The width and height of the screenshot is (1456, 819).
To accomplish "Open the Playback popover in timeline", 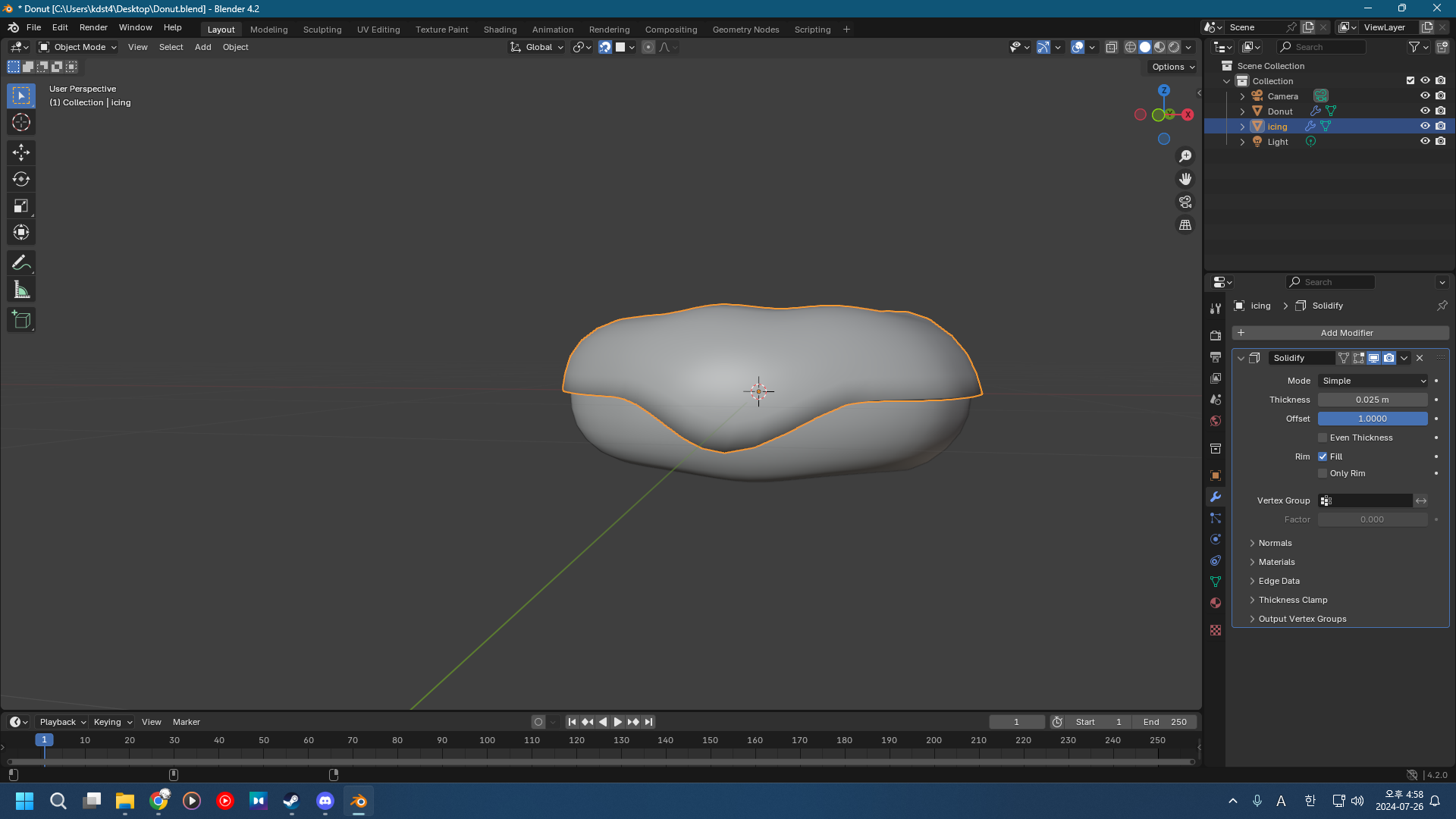I will point(61,722).
